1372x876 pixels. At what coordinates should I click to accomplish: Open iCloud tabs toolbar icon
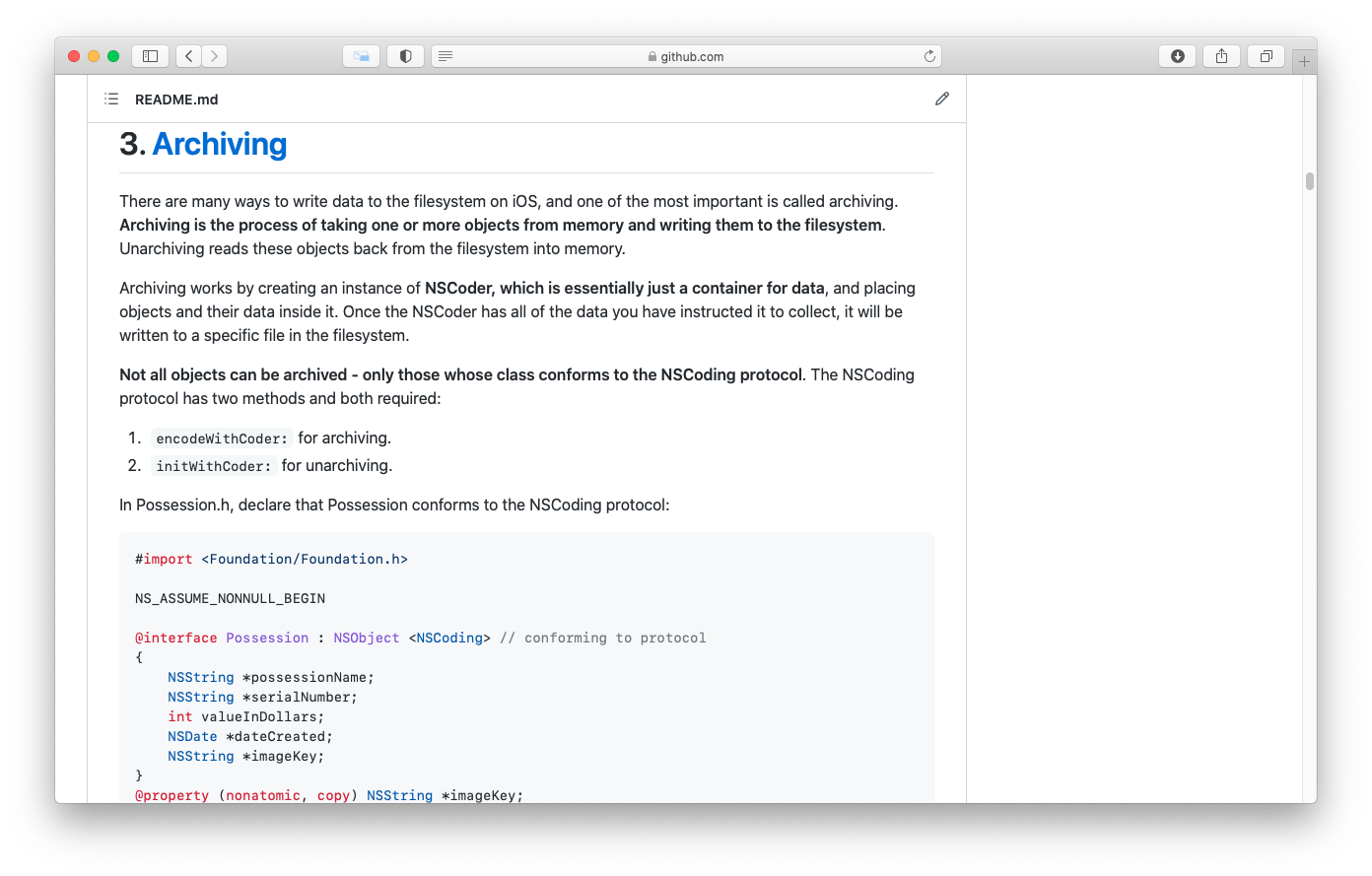click(x=362, y=56)
